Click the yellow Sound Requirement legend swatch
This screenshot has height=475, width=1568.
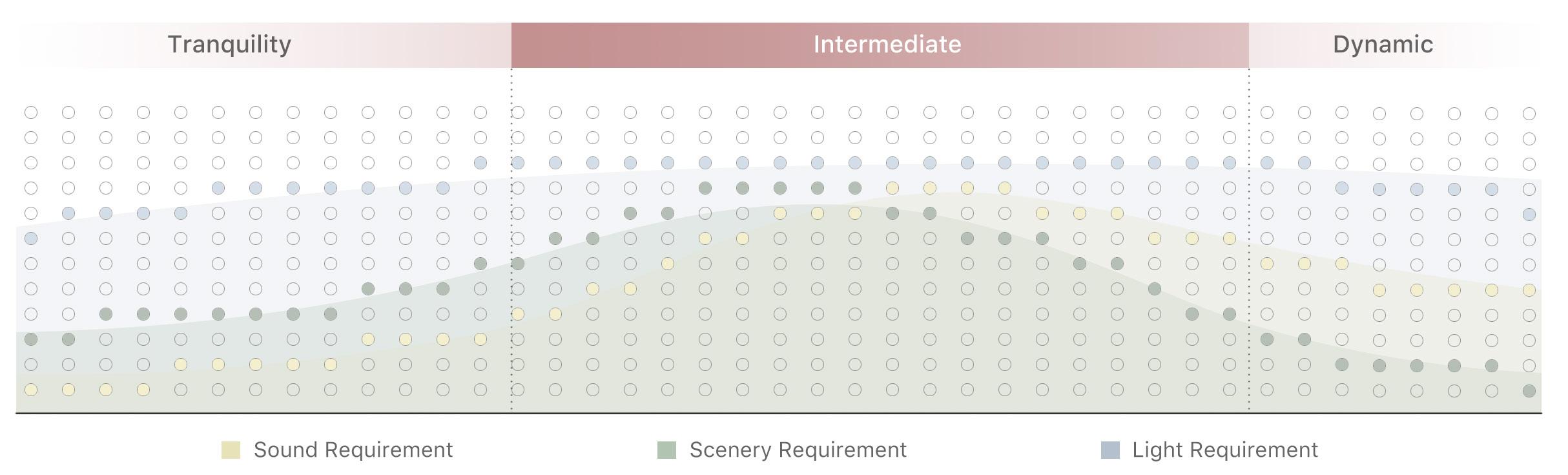coord(231,450)
